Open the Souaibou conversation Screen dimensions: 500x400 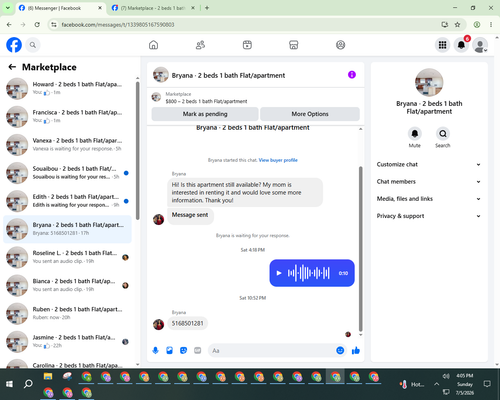pos(67,173)
